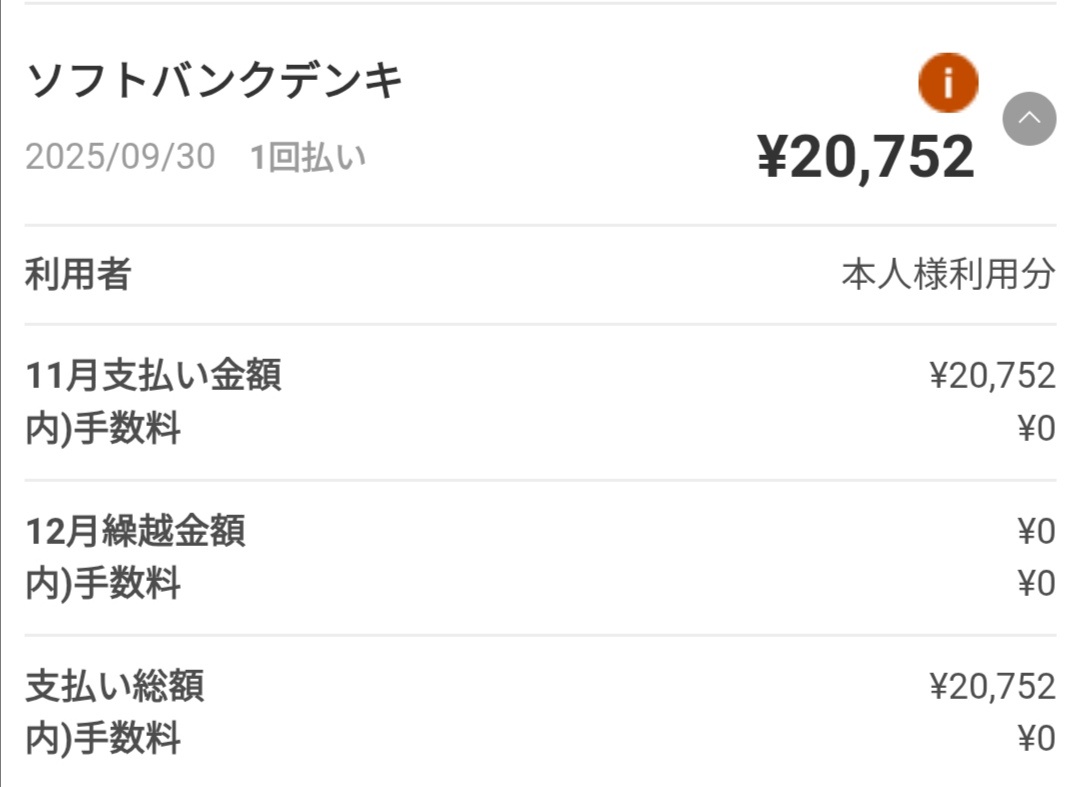
Task: Click the ¥20,752 total payment amount
Action: click(x=992, y=686)
